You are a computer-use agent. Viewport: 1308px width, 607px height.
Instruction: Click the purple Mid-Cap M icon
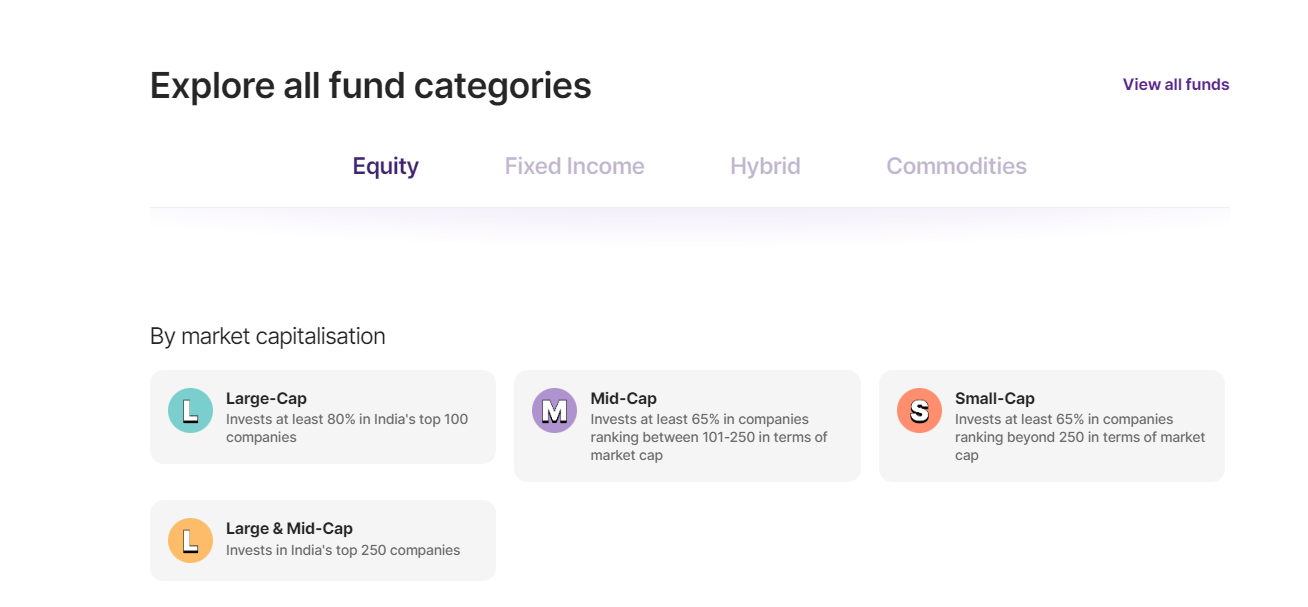pos(554,410)
